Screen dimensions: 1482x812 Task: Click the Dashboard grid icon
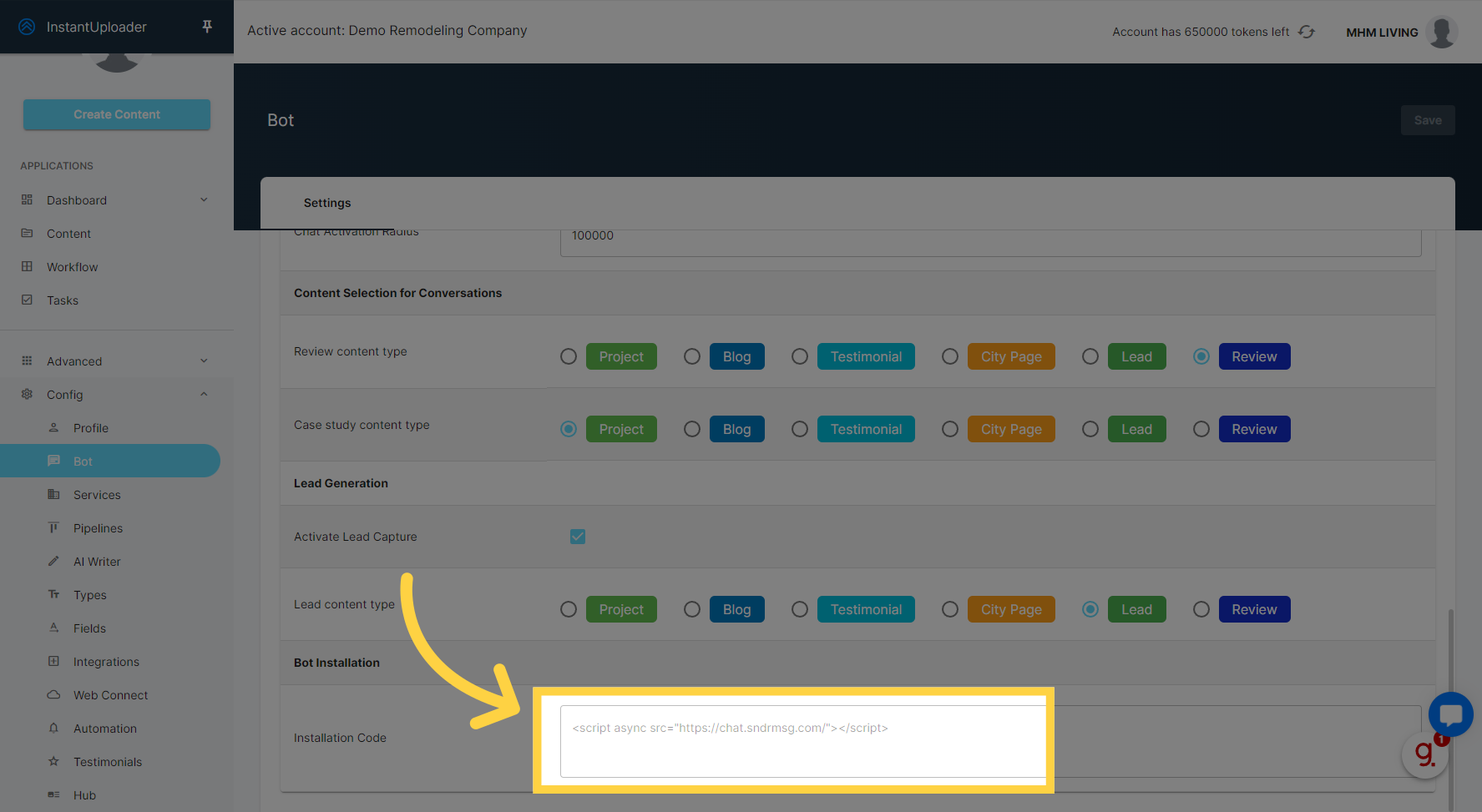[x=27, y=200]
